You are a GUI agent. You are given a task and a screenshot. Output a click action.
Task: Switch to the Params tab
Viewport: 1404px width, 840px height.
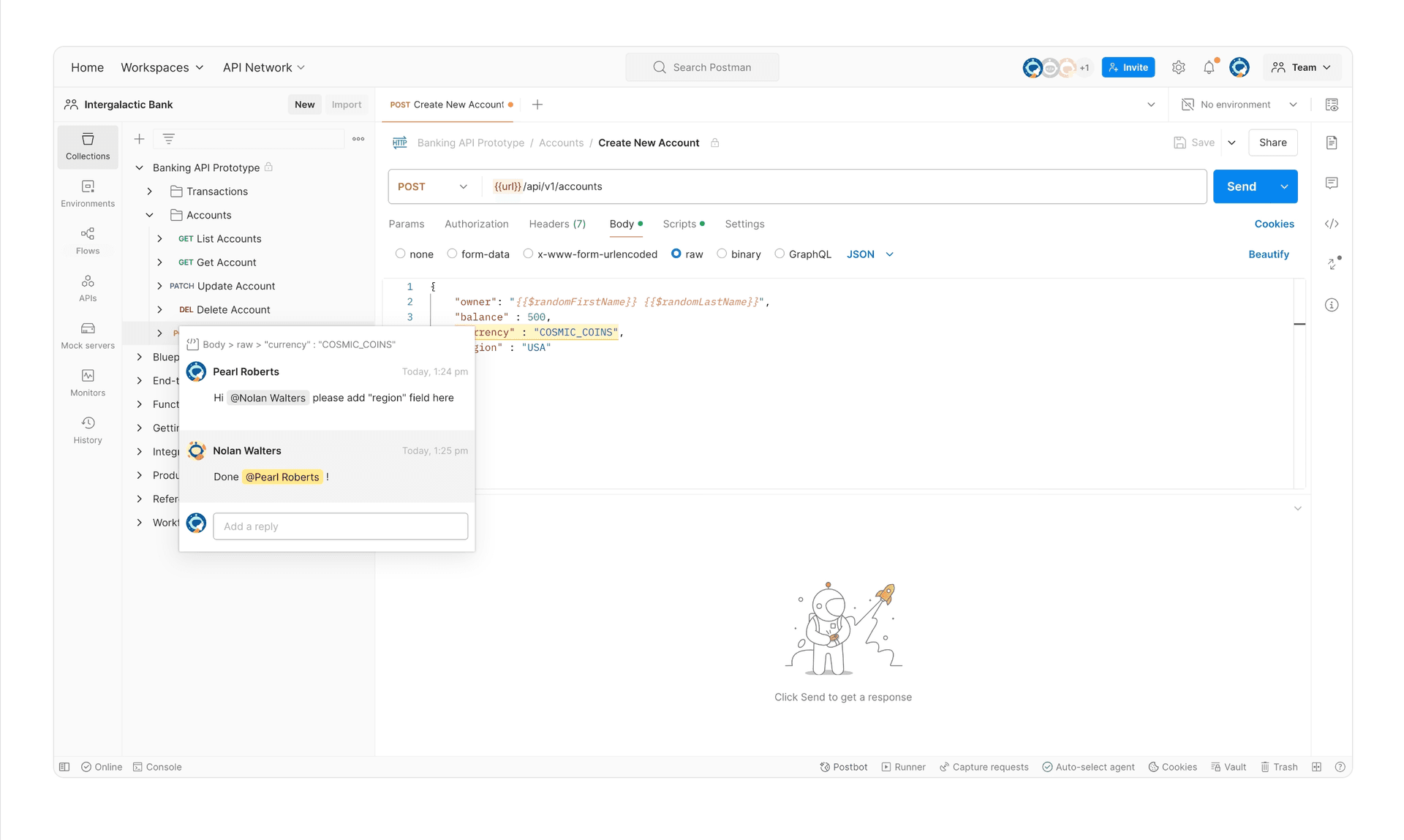407,224
